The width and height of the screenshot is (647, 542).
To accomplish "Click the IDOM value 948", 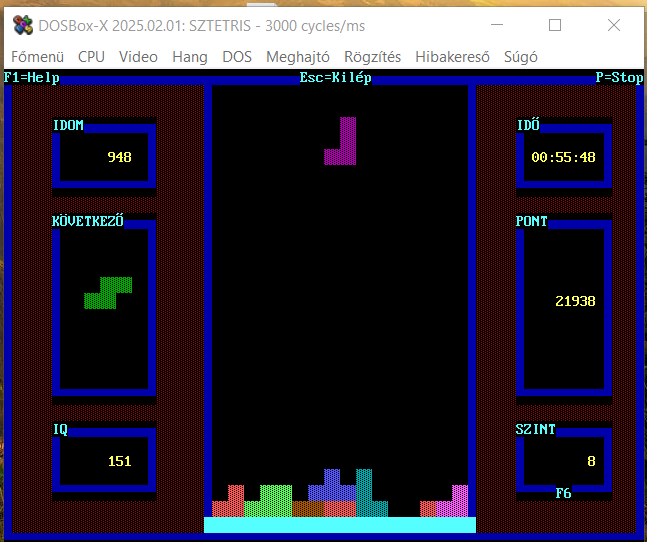I will (119, 157).
